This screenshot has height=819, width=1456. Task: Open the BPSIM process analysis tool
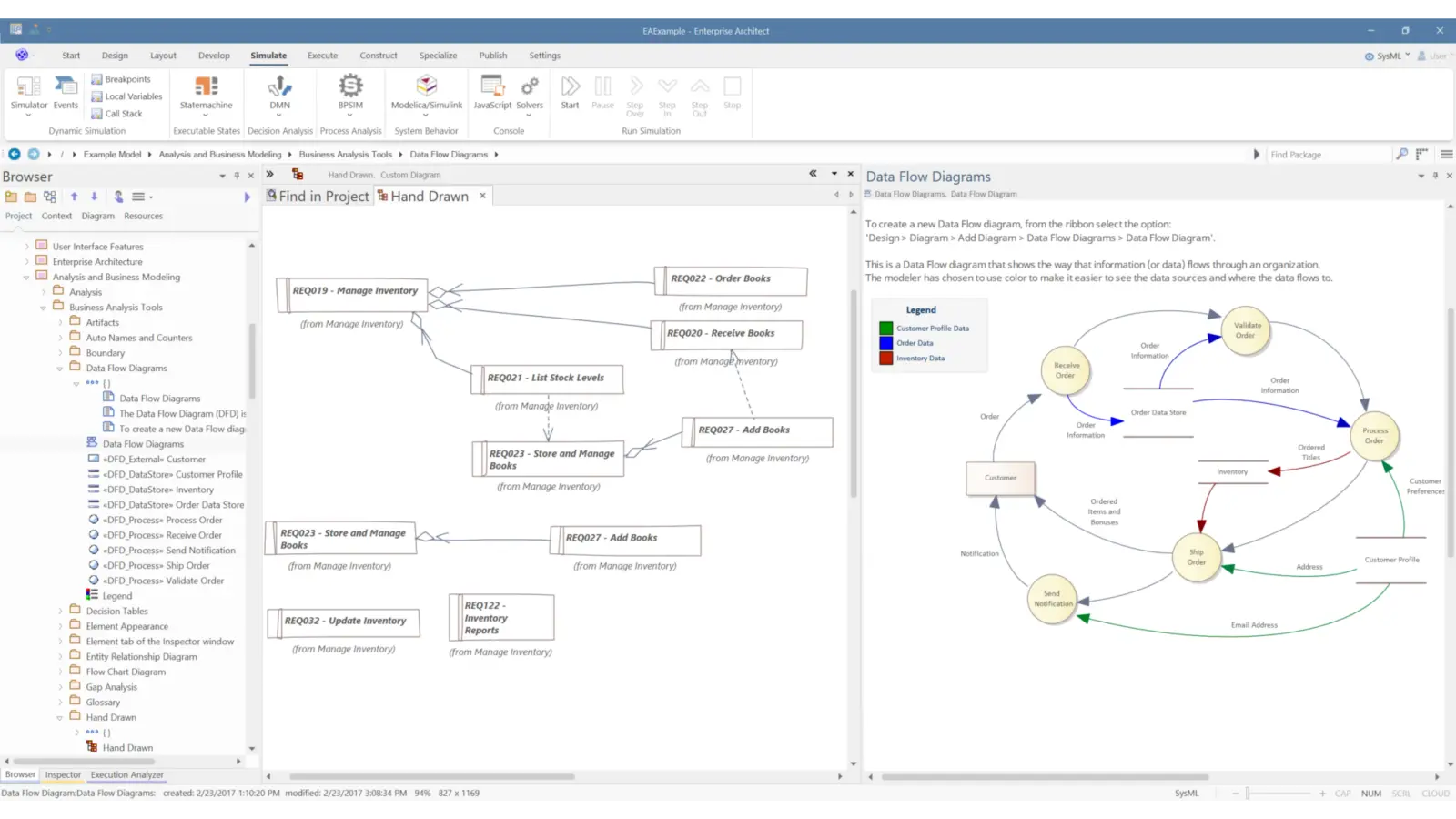[x=350, y=91]
